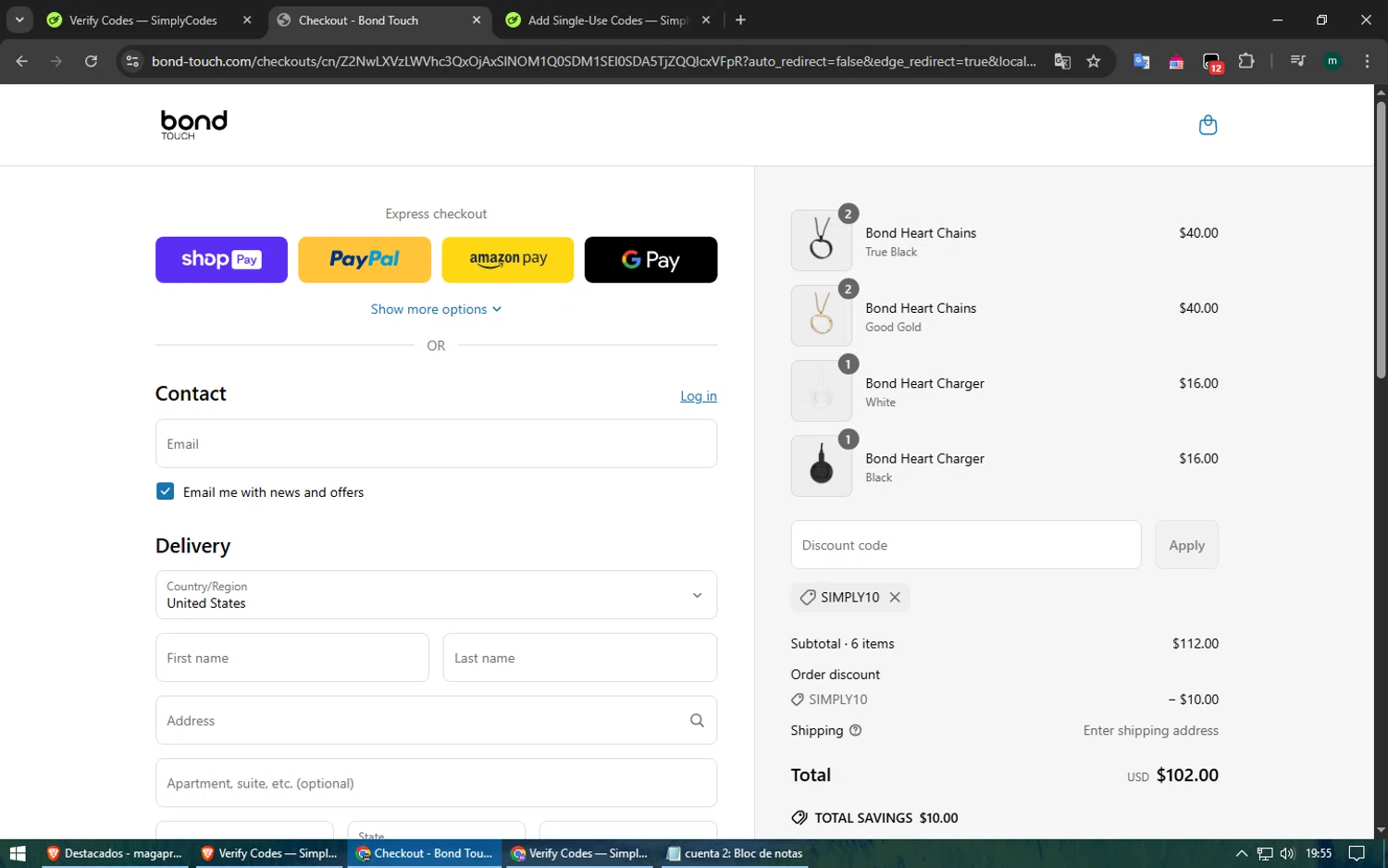
Task: Close the Checkout - Bond Touch tab
Action: [x=477, y=19]
